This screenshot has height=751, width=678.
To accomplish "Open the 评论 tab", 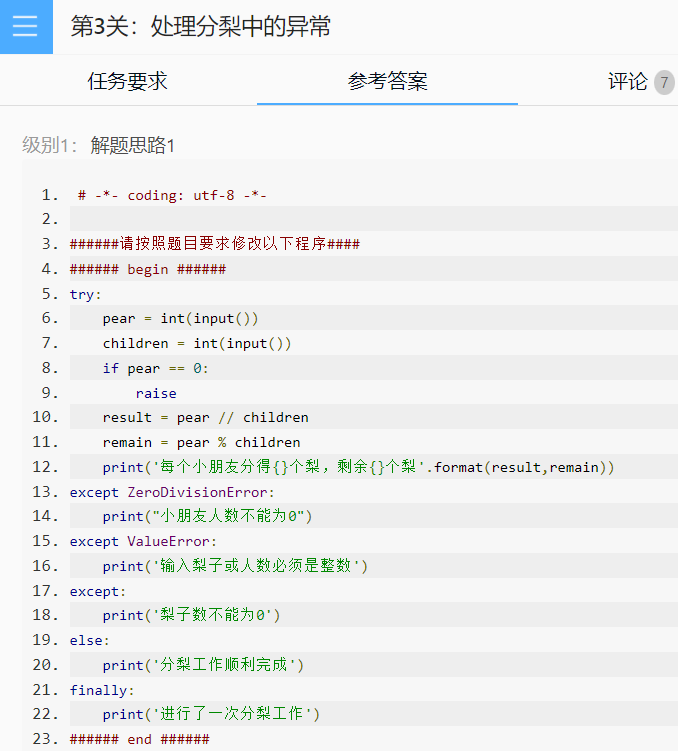I will pos(628,81).
